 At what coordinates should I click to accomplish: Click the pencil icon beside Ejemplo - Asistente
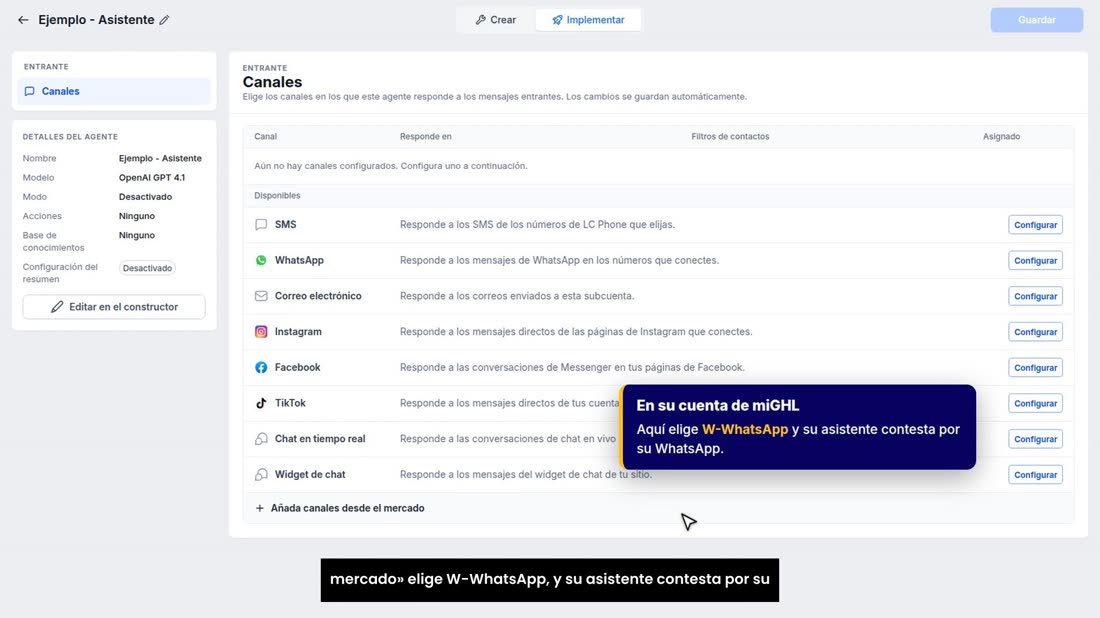[164, 20]
